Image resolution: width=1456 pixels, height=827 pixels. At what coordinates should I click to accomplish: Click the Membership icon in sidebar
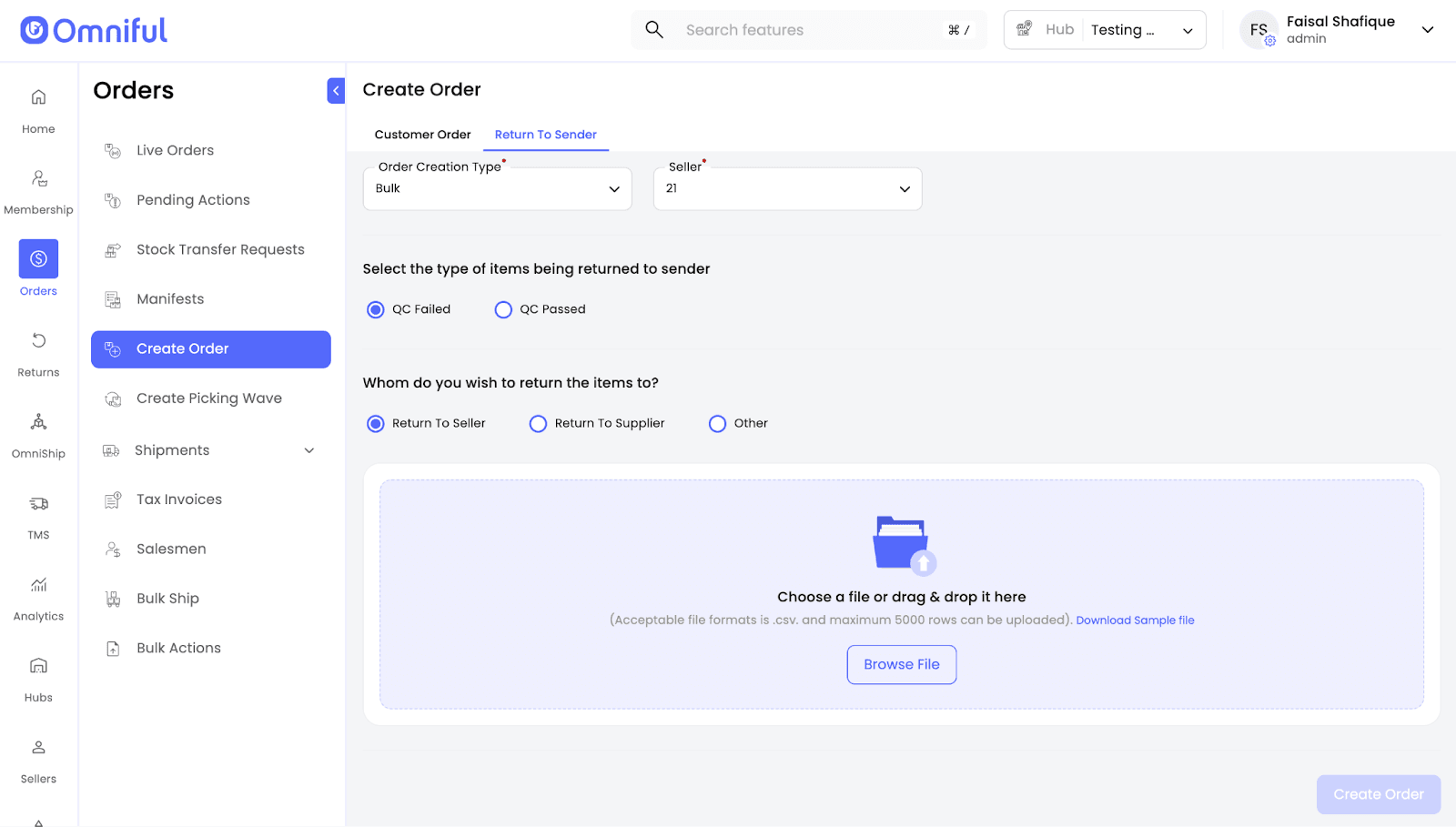click(38, 179)
